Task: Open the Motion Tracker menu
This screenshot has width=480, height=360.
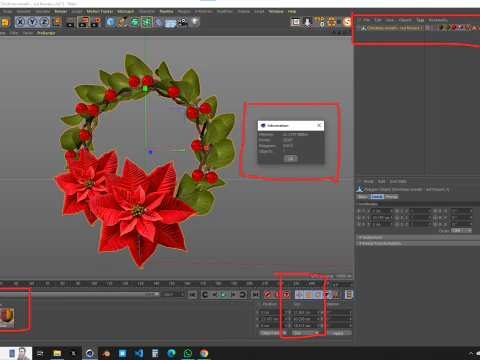Action: 100,11
